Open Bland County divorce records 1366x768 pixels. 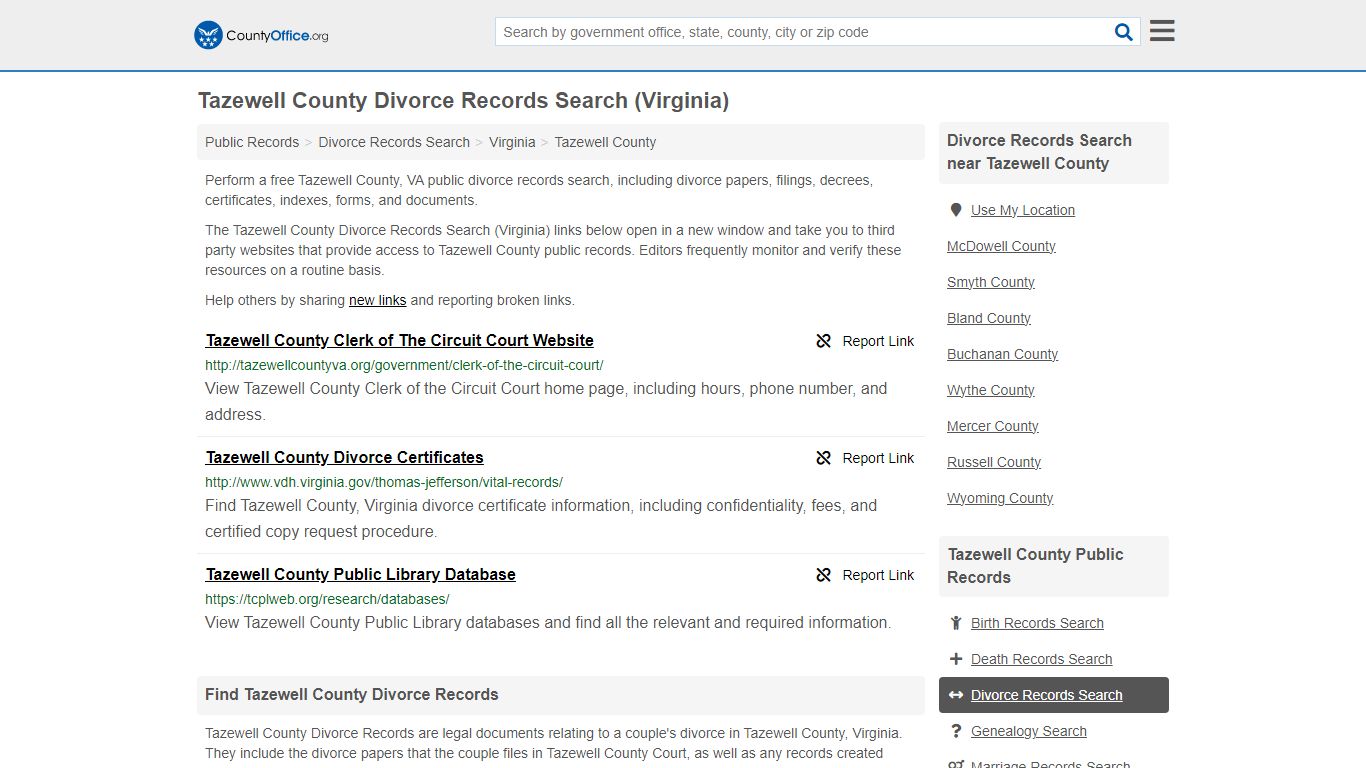(x=989, y=318)
